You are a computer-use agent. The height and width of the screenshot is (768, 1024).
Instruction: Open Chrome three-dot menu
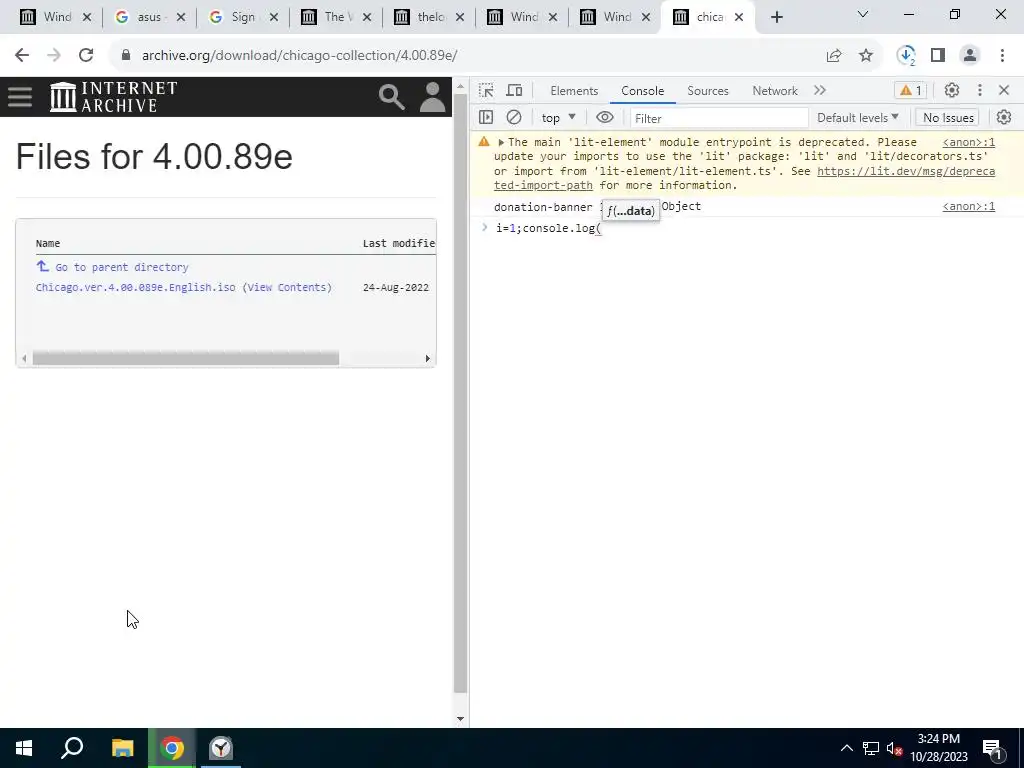click(1002, 56)
